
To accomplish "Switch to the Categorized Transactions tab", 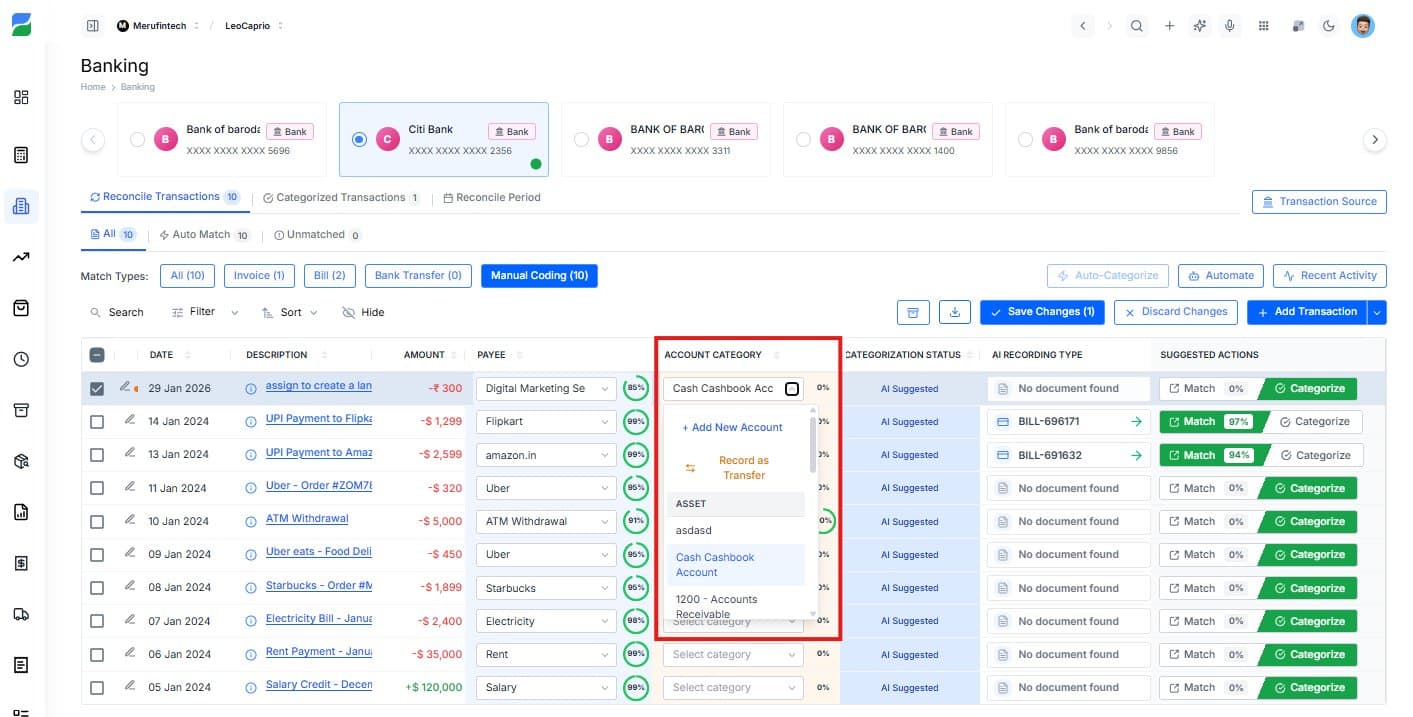I will coord(341,197).
